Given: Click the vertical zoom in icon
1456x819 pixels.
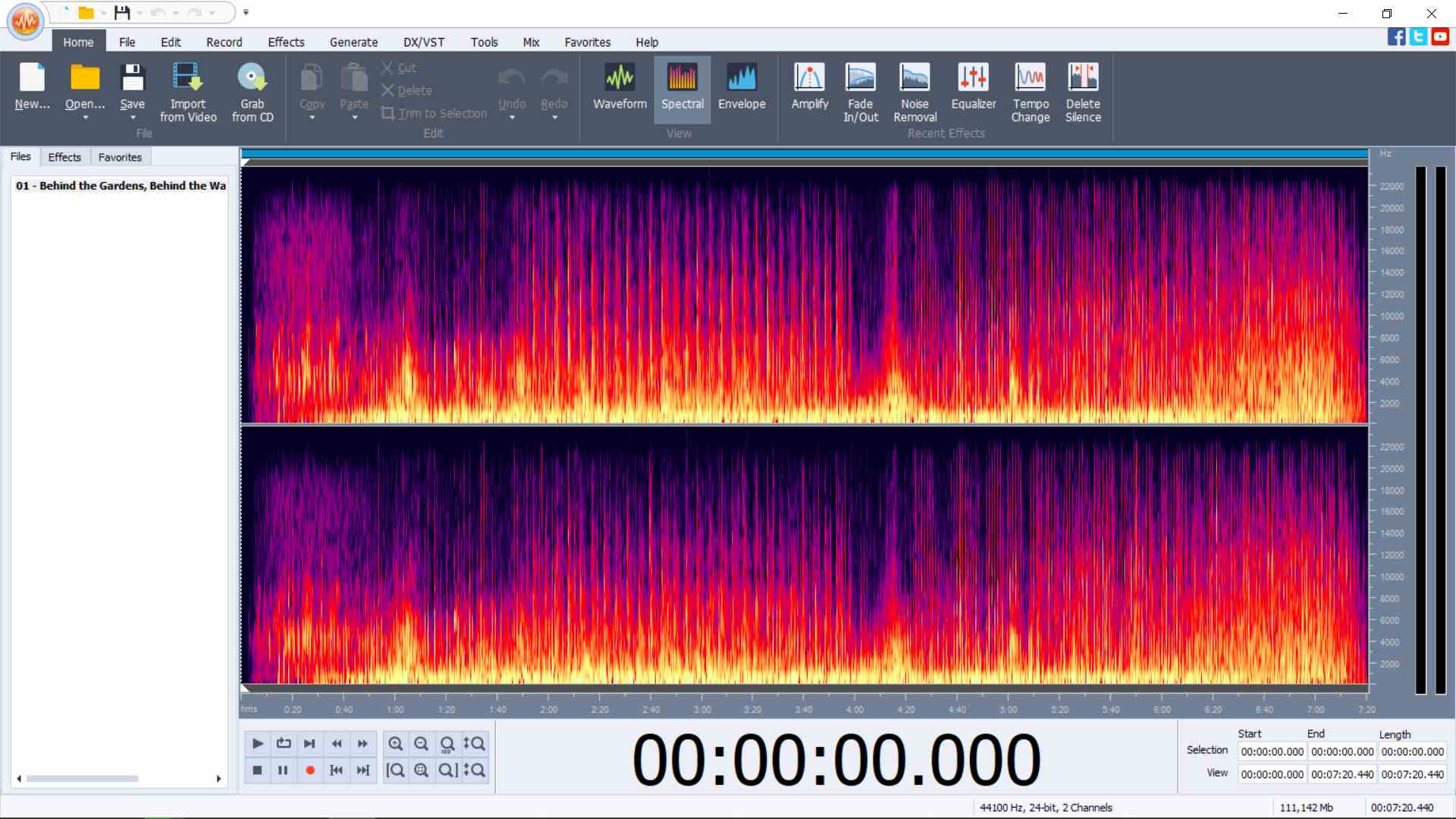Looking at the screenshot, I should coord(474,744).
